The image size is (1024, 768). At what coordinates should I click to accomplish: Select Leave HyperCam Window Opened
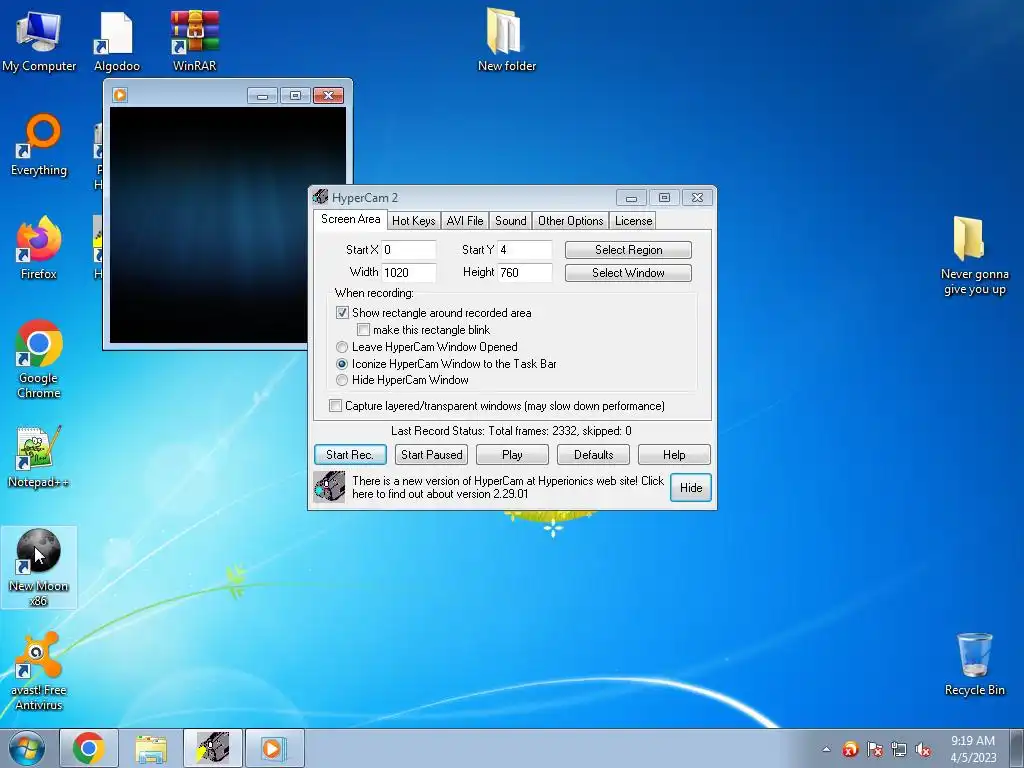pos(342,347)
